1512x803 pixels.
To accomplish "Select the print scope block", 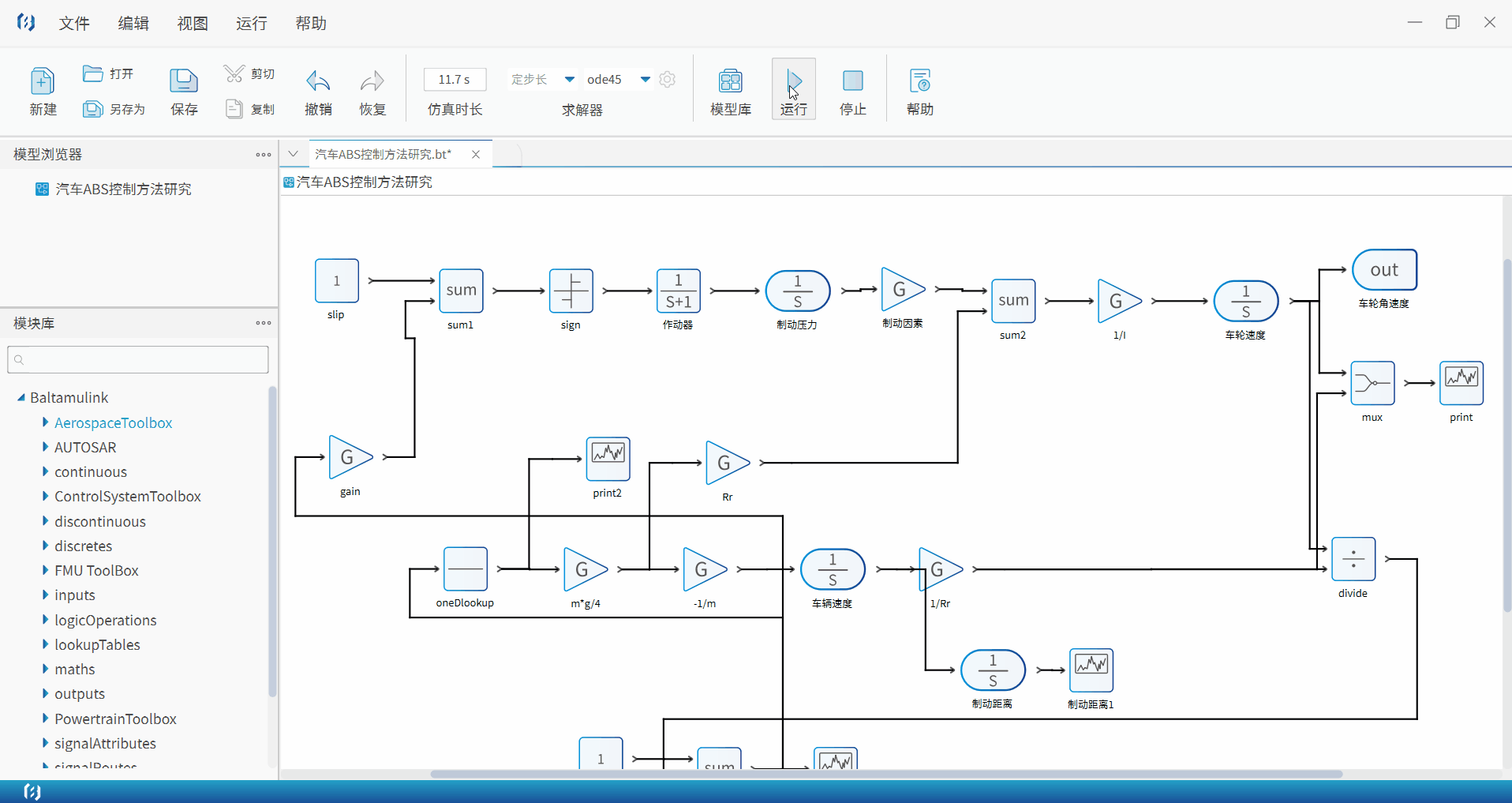I will pos(1461,383).
